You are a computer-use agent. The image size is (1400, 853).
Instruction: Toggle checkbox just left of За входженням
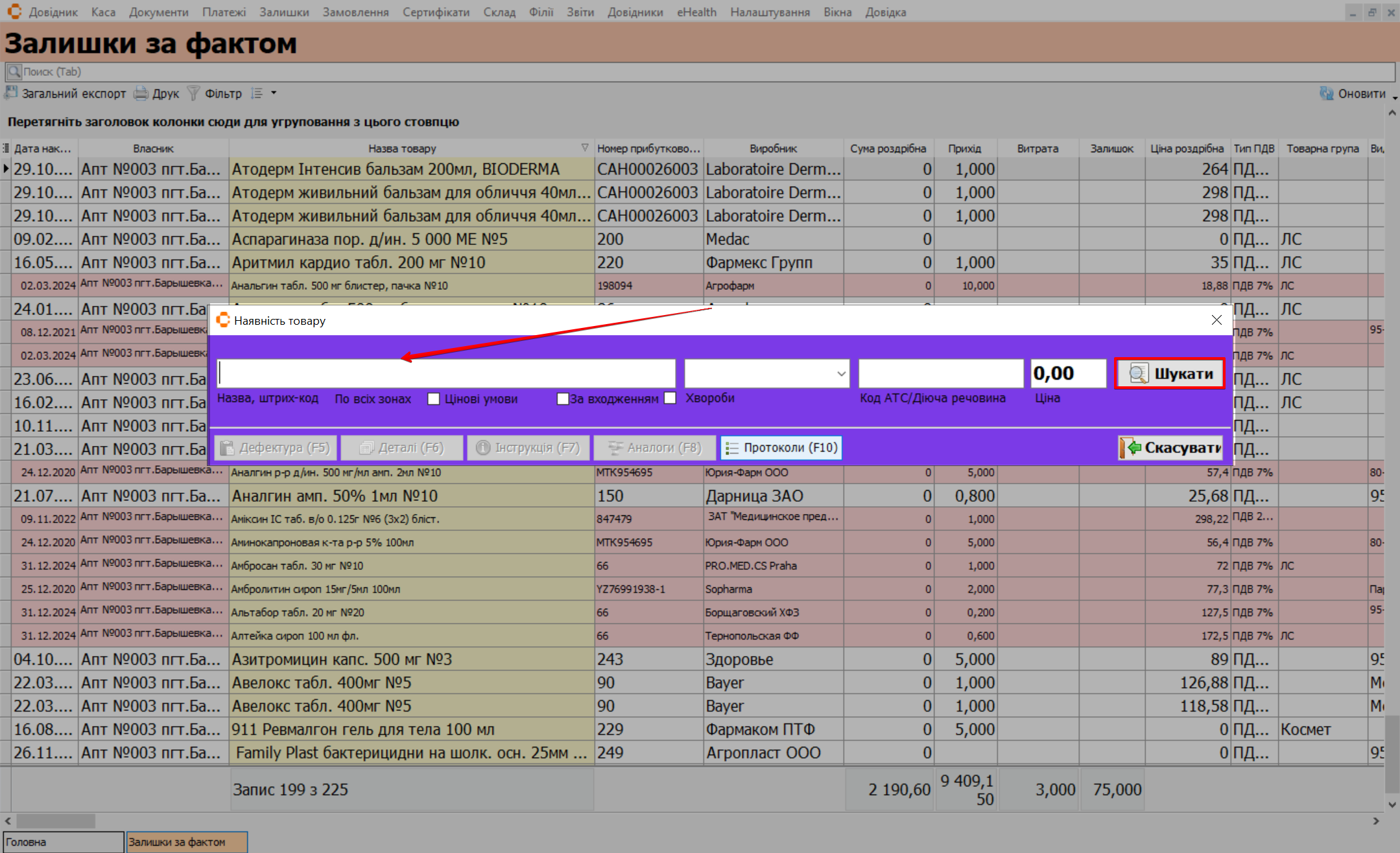tap(562, 399)
